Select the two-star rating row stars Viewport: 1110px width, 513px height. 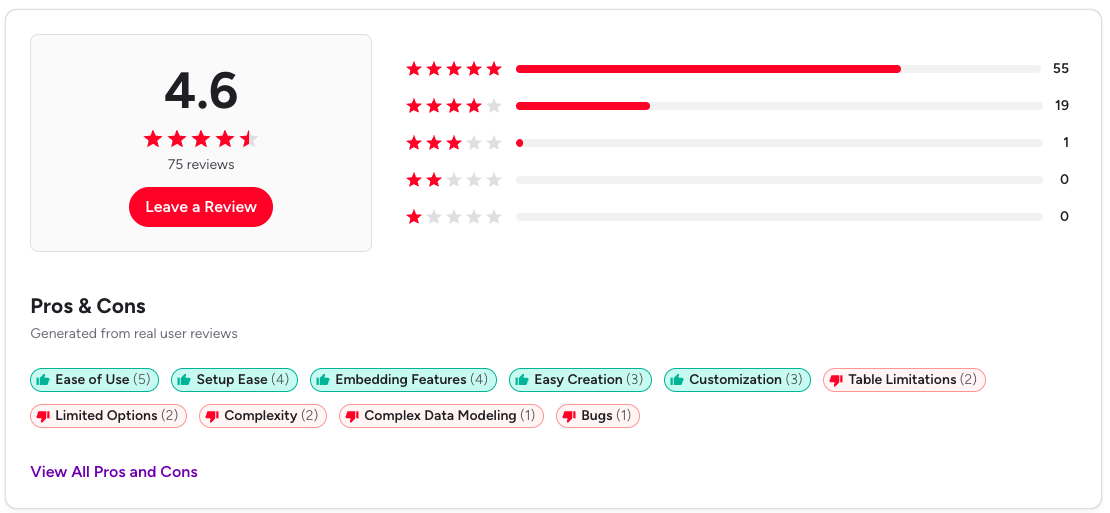(454, 180)
